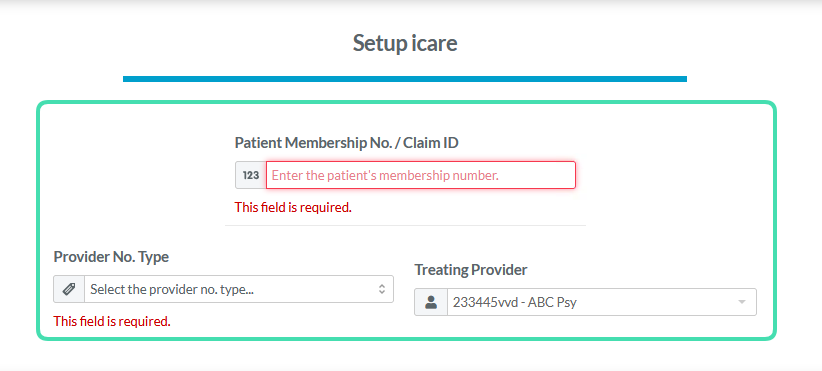Click the up-down arrows on provider type select
Viewport: 822px width, 371px height.
pyautogui.click(x=382, y=289)
